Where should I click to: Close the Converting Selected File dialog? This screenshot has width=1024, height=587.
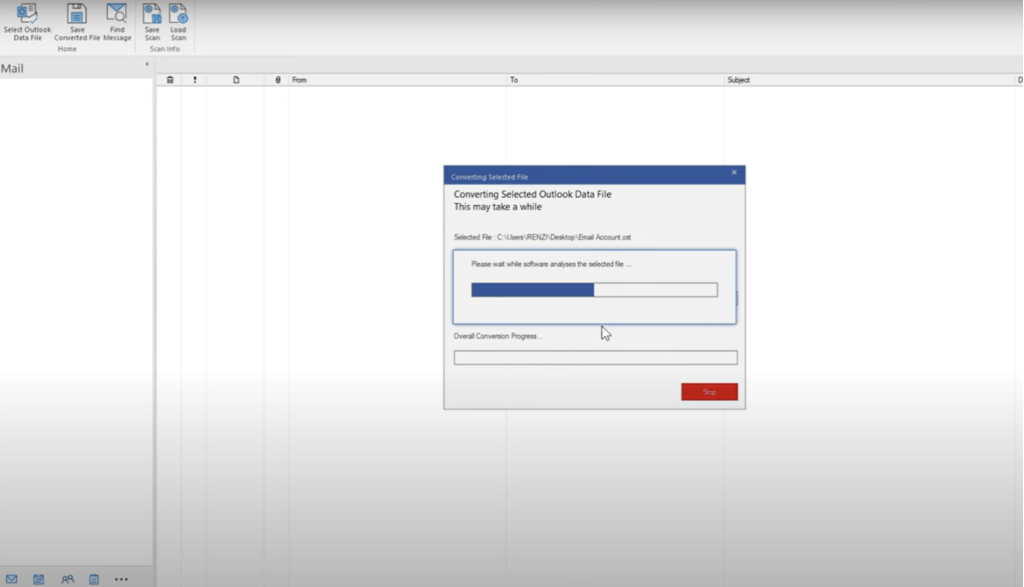(734, 173)
